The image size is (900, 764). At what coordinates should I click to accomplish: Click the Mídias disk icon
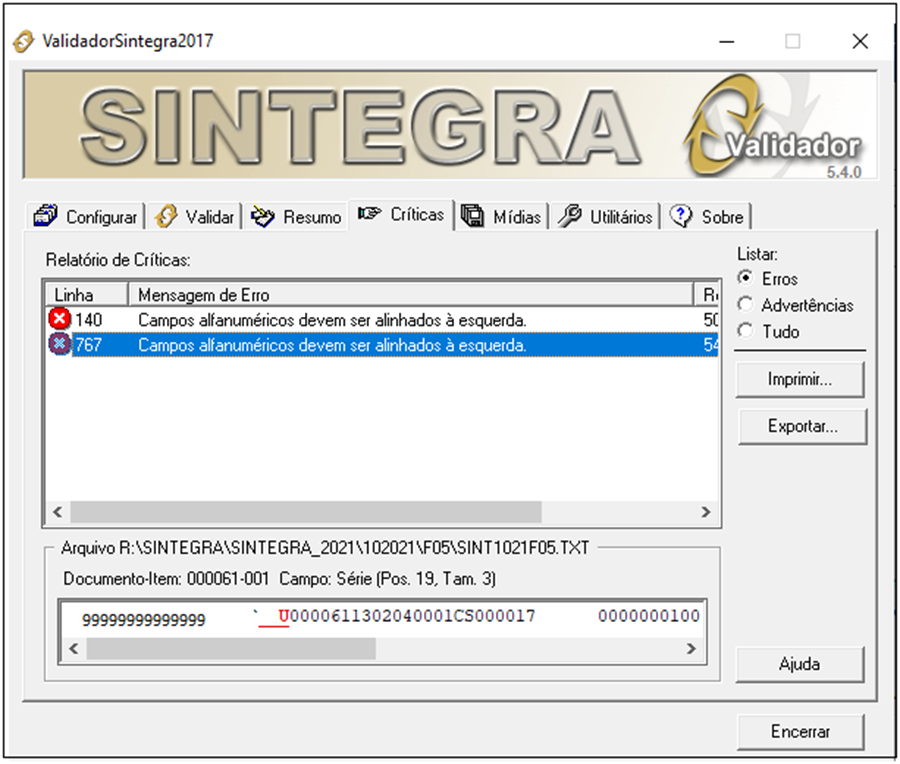click(472, 216)
